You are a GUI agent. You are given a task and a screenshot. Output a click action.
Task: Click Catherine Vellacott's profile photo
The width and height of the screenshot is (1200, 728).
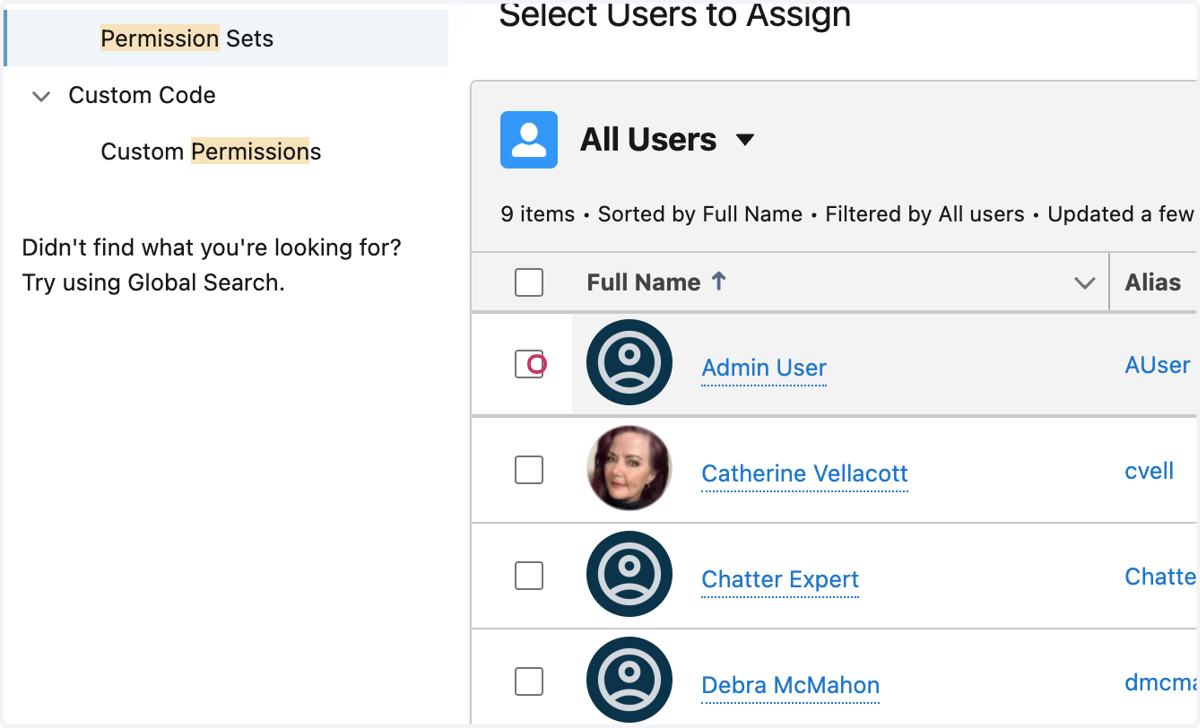629,469
